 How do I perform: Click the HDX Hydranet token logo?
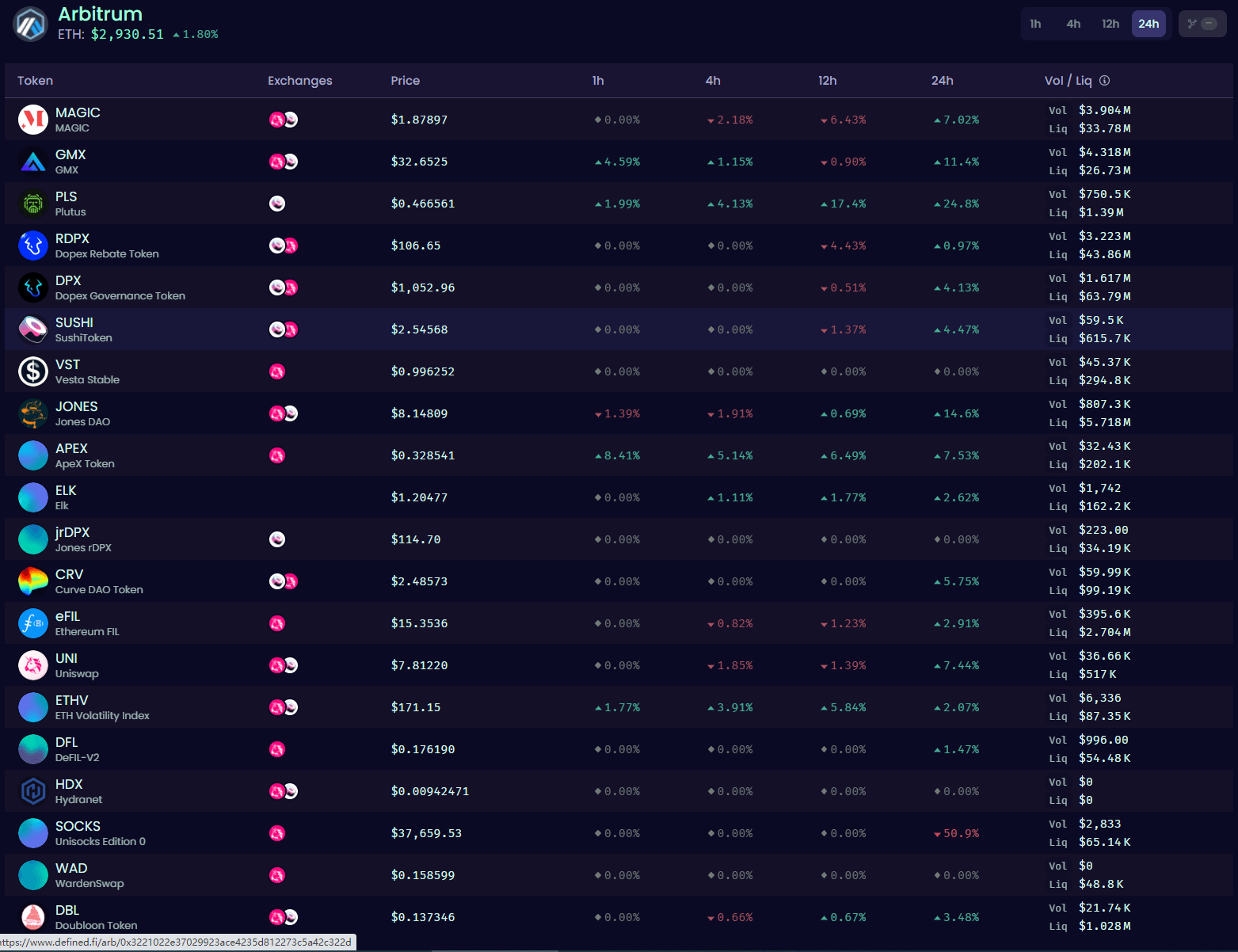pyautogui.click(x=33, y=791)
